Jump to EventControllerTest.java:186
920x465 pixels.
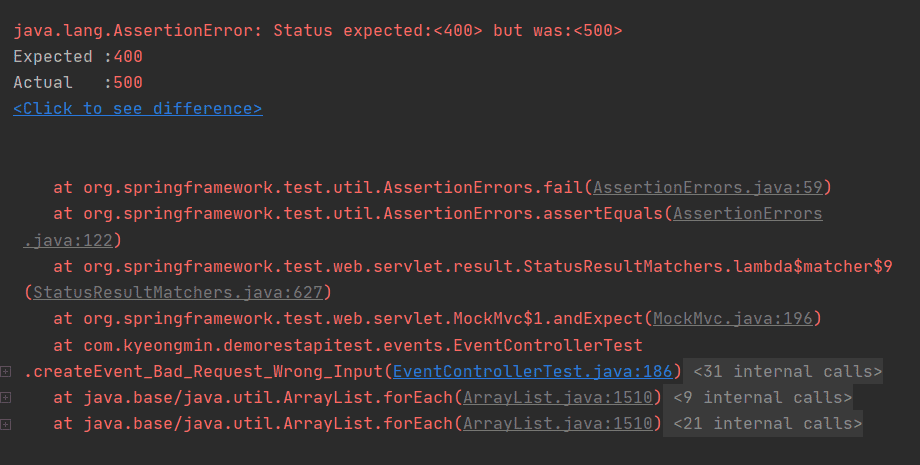532,371
